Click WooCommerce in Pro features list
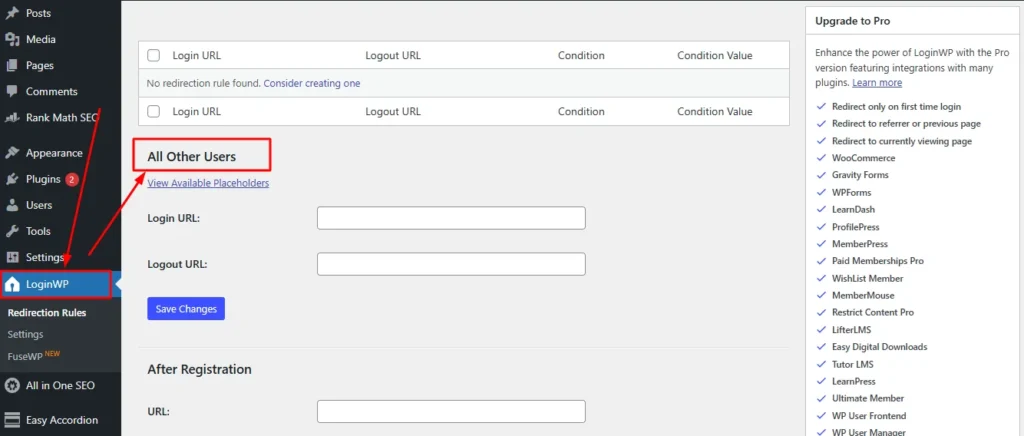This screenshot has width=1024, height=436. (x=863, y=158)
